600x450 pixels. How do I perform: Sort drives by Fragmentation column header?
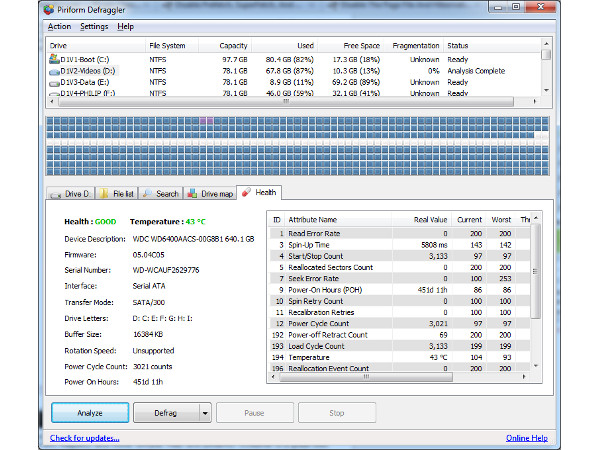(413, 46)
